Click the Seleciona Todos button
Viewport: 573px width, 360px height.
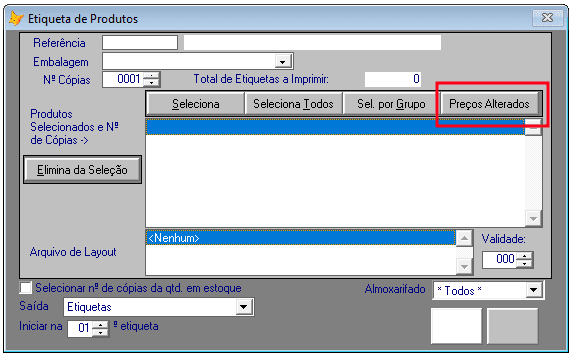pyautogui.click(x=293, y=104)
